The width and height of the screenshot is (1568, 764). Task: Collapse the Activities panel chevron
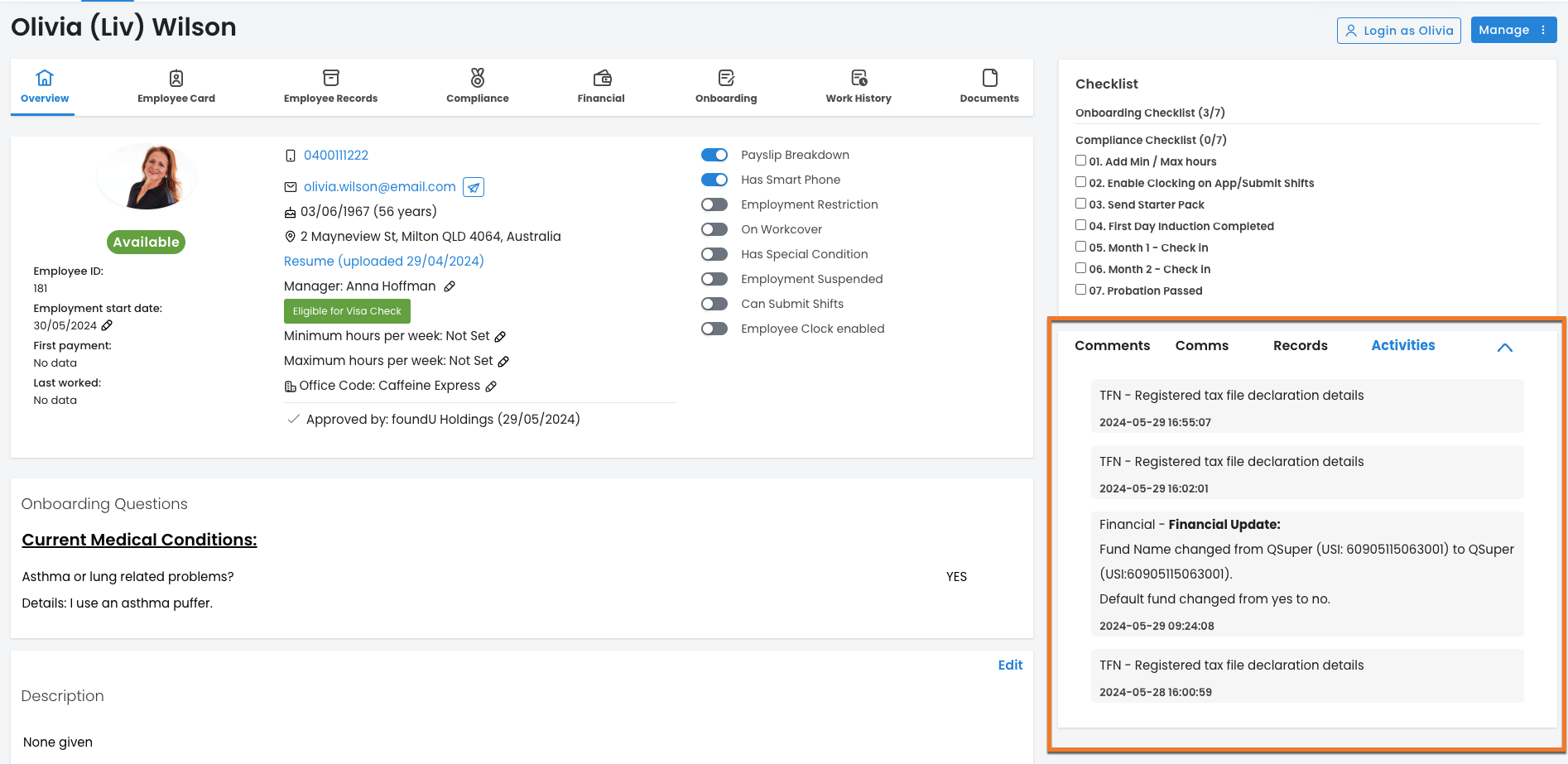(x=1504, y=348)
